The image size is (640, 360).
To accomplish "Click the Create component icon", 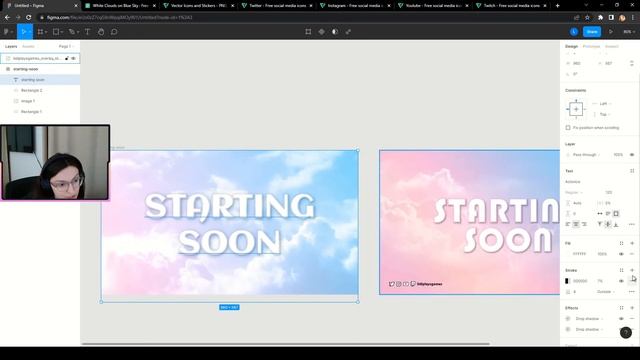I will point(322,32).
